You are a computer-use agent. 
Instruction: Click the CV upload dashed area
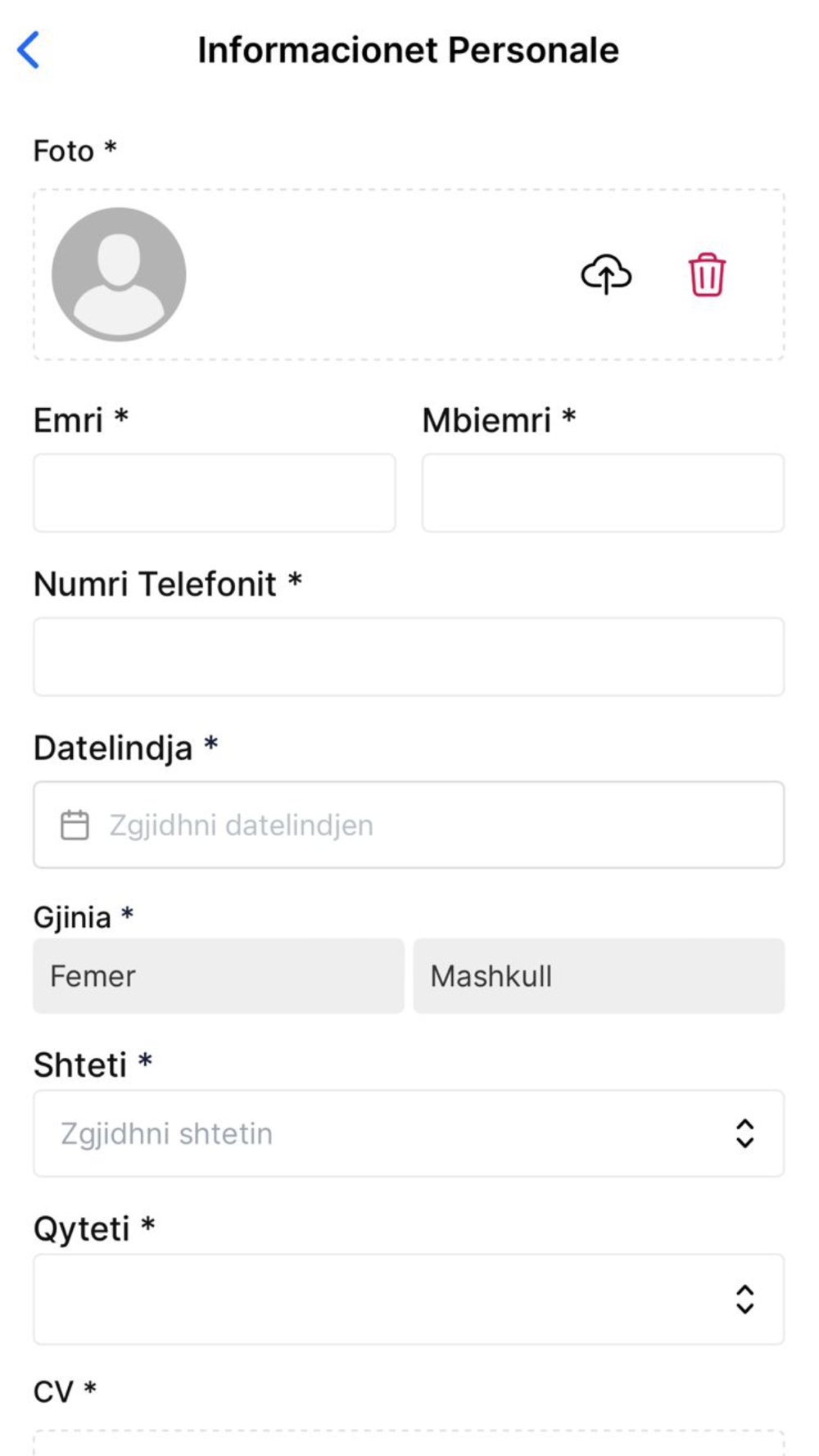pyautogui.click(x=409, y=1443)
